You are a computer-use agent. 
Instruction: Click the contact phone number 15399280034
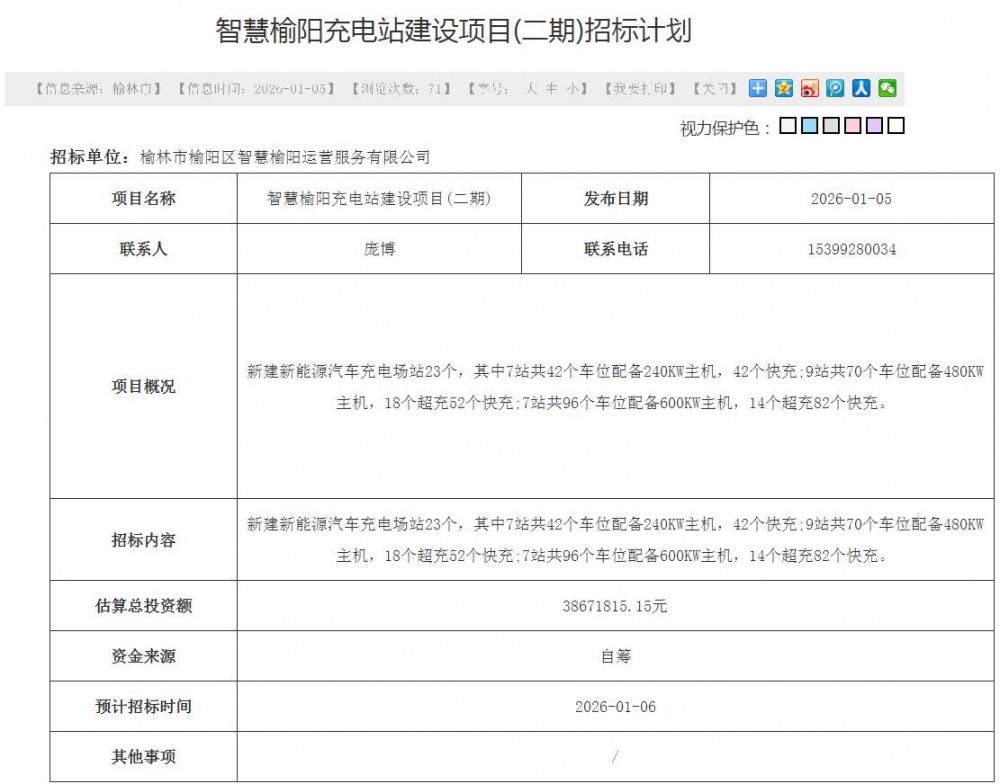click(851, 249)
